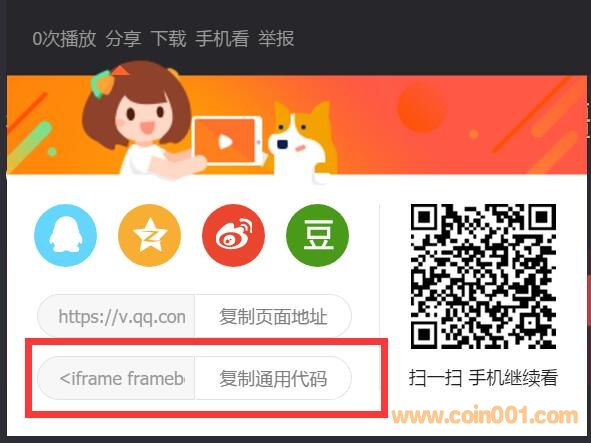591x443 pixels.
Task: Share to QQ via penguin icon
Action: 65,235
